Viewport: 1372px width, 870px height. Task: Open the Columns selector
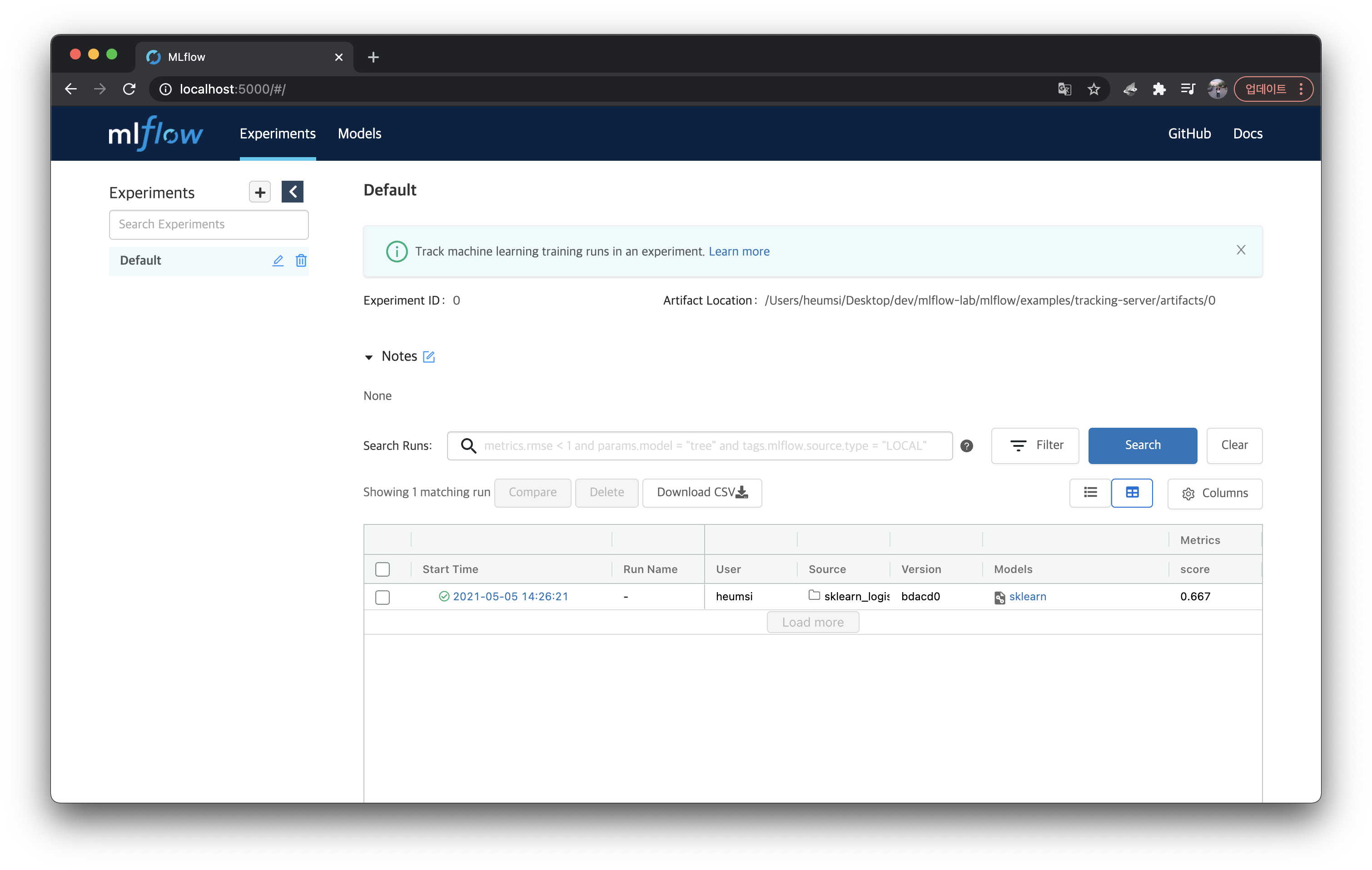point(1214,493)
